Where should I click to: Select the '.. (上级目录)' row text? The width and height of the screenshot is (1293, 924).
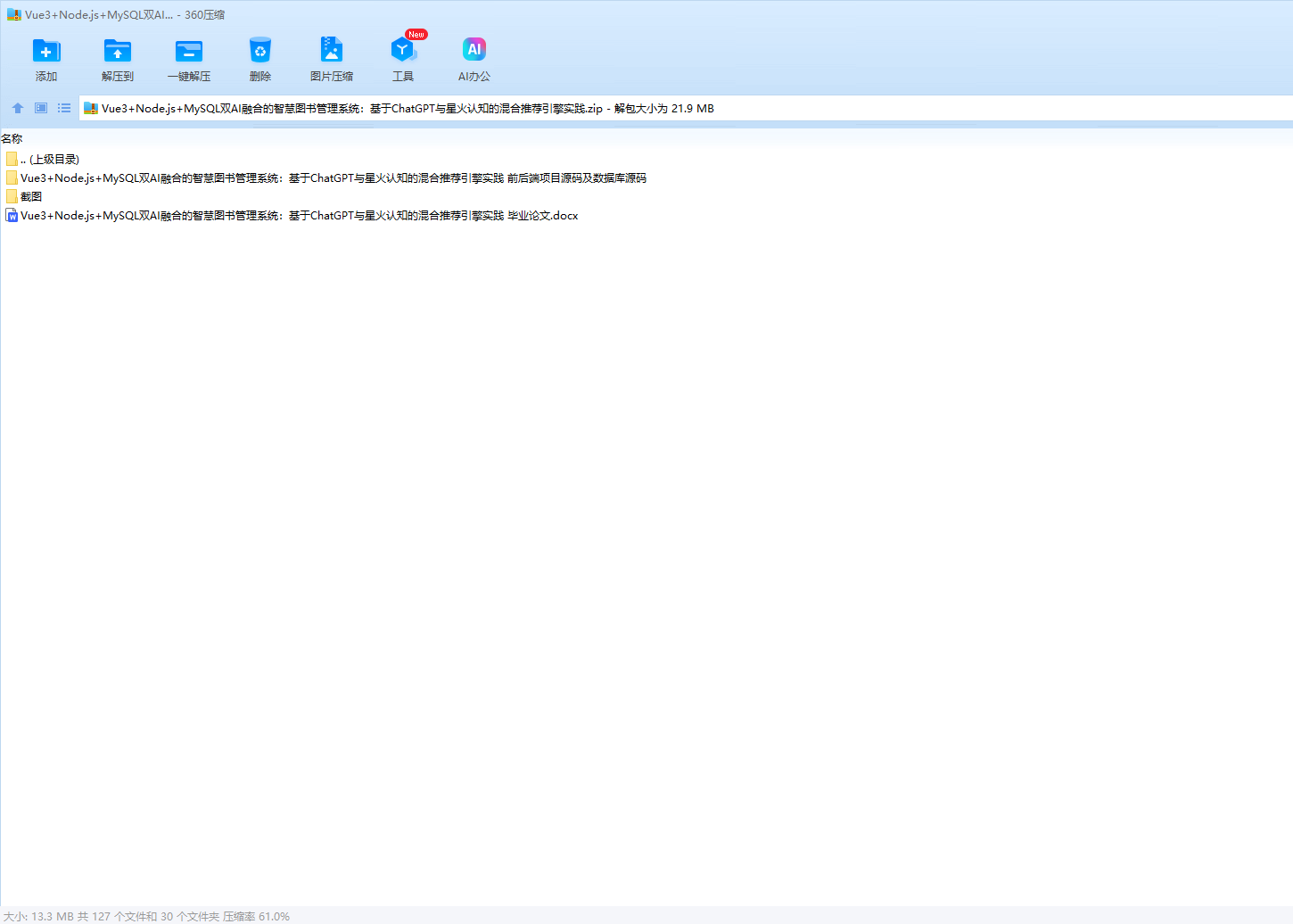click(50, 159)
